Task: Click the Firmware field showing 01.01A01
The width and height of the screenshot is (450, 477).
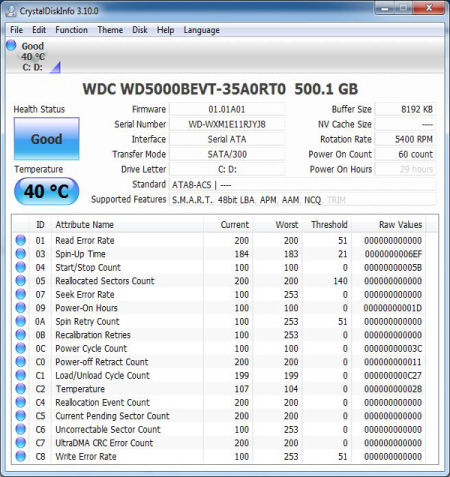Action: (x=227, y=109)
